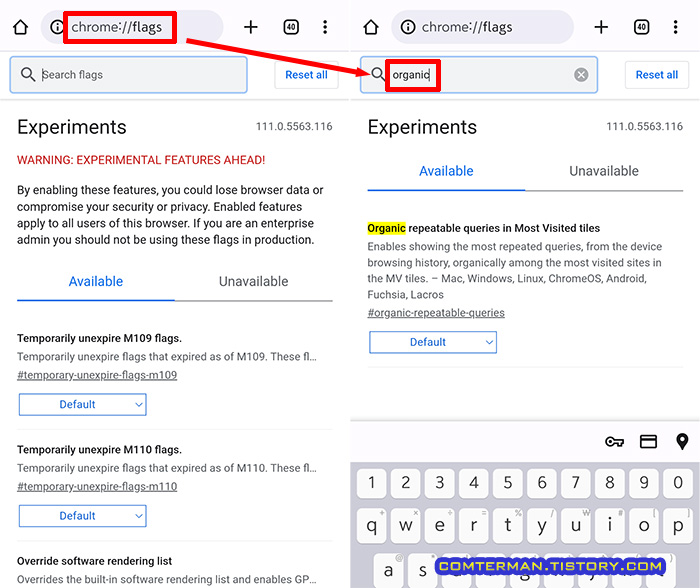The height and width of the screenshot is (588, 700).
Task: Tap the letter y key on keyboard
Action: 542,525
